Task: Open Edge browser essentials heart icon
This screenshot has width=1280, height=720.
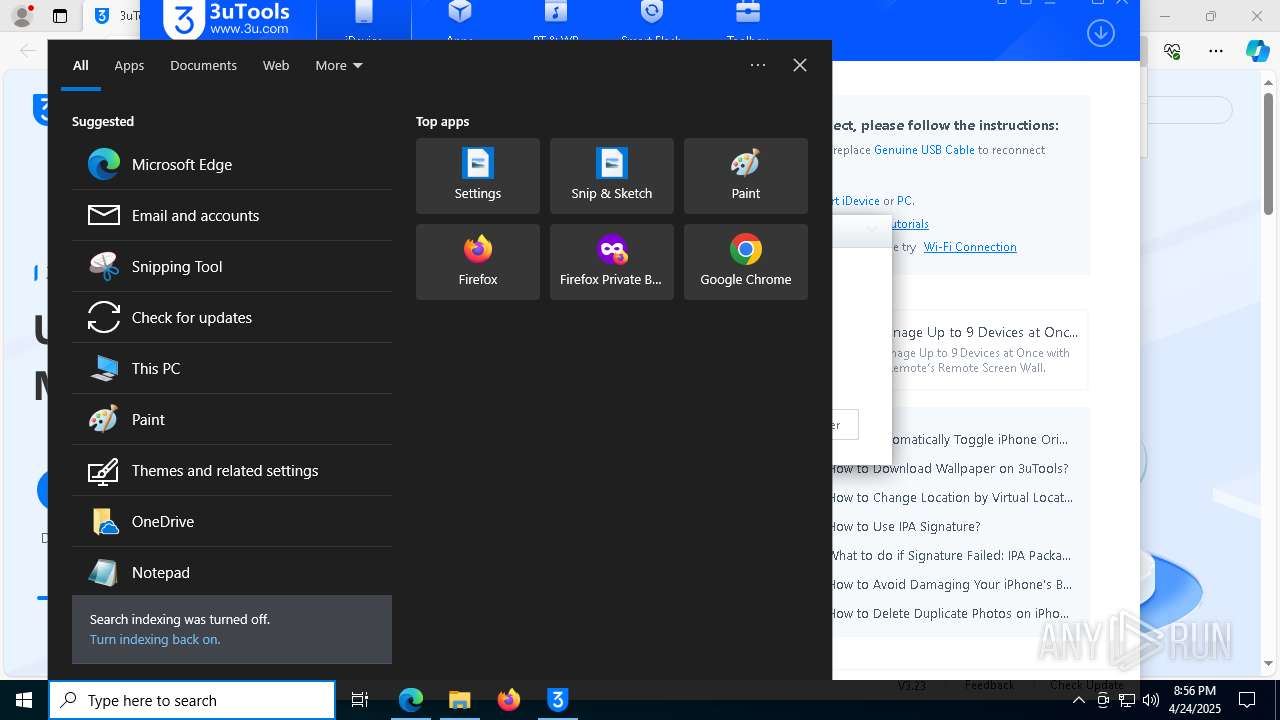Action: coord(1172,51)
